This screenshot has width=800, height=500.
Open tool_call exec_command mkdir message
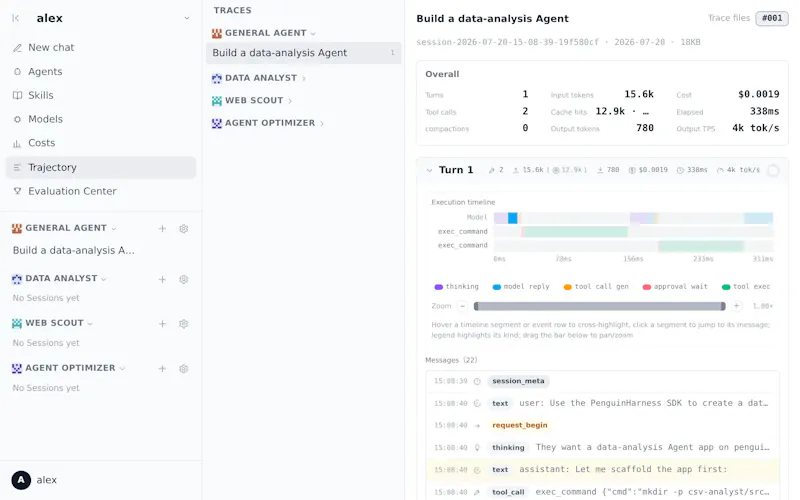click(603, 492)
